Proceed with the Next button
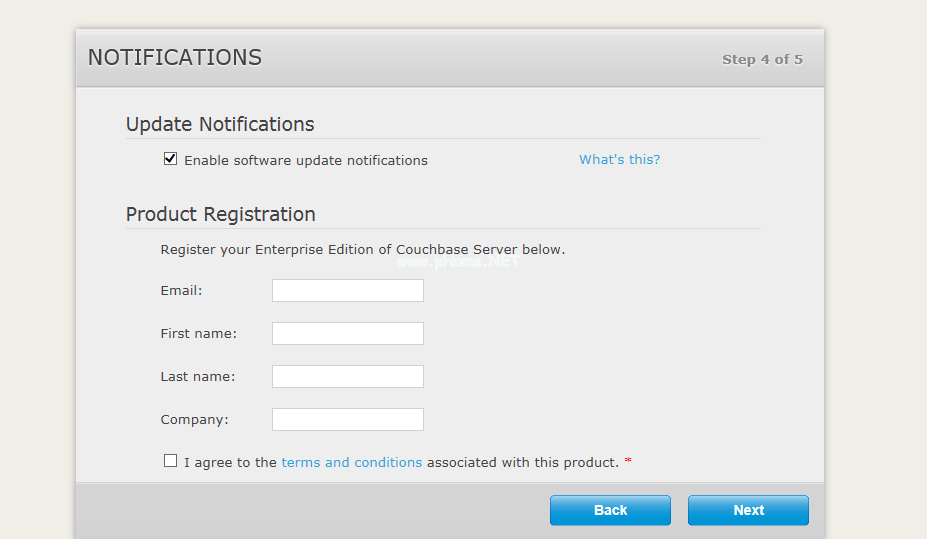Viewport: 927px width, 539px height. (x=747, y=510)
